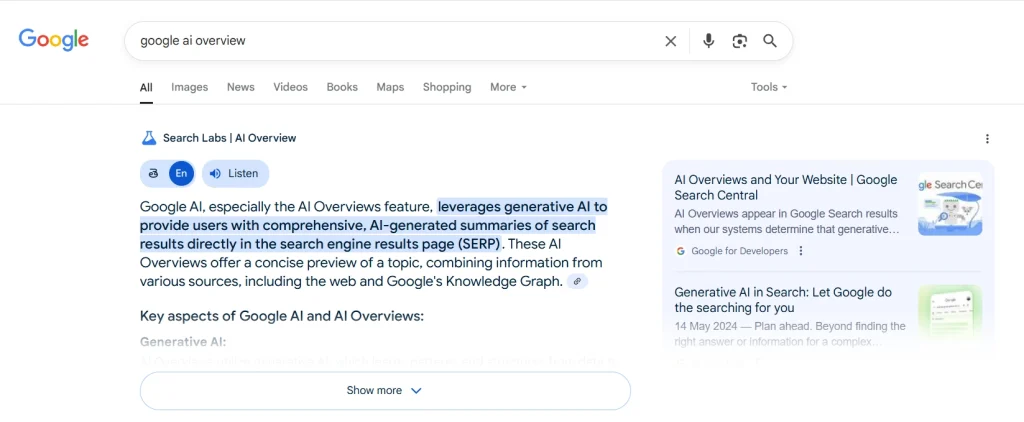
Task: Click into the search input field
Action: [390, 41]
